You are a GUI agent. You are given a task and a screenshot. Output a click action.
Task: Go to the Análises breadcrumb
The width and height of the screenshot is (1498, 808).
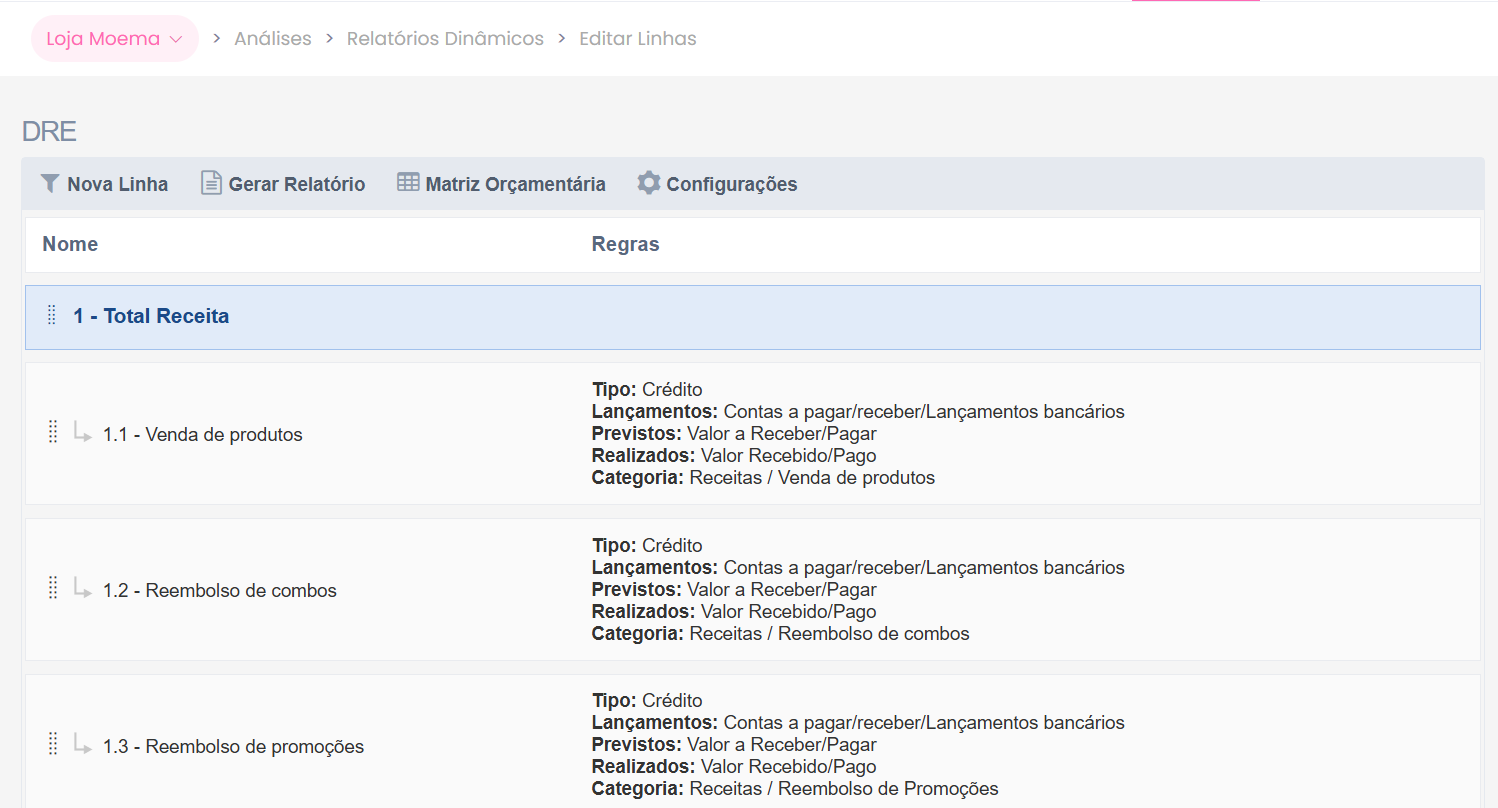273,39
